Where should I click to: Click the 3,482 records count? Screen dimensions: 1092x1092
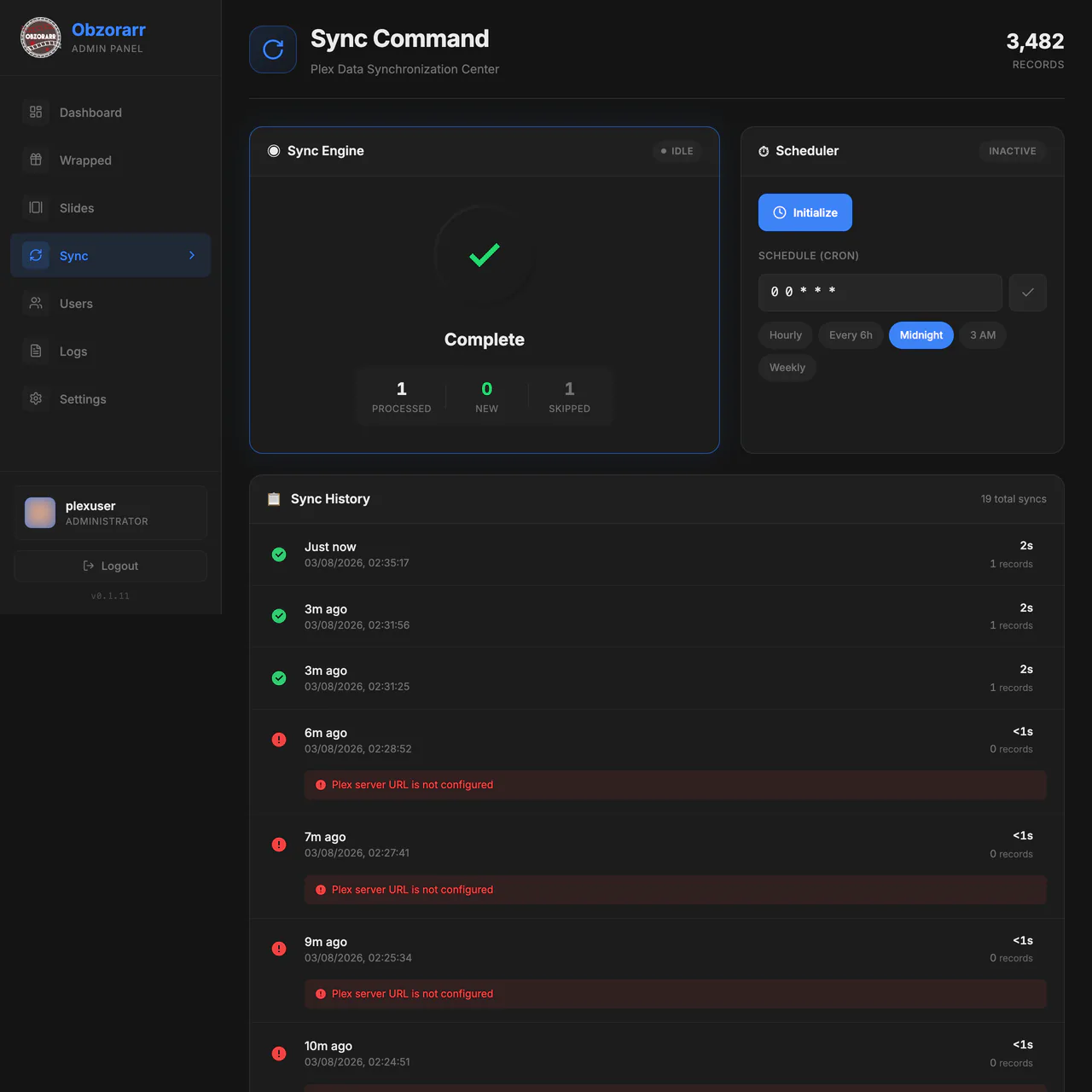point(1035,42)
